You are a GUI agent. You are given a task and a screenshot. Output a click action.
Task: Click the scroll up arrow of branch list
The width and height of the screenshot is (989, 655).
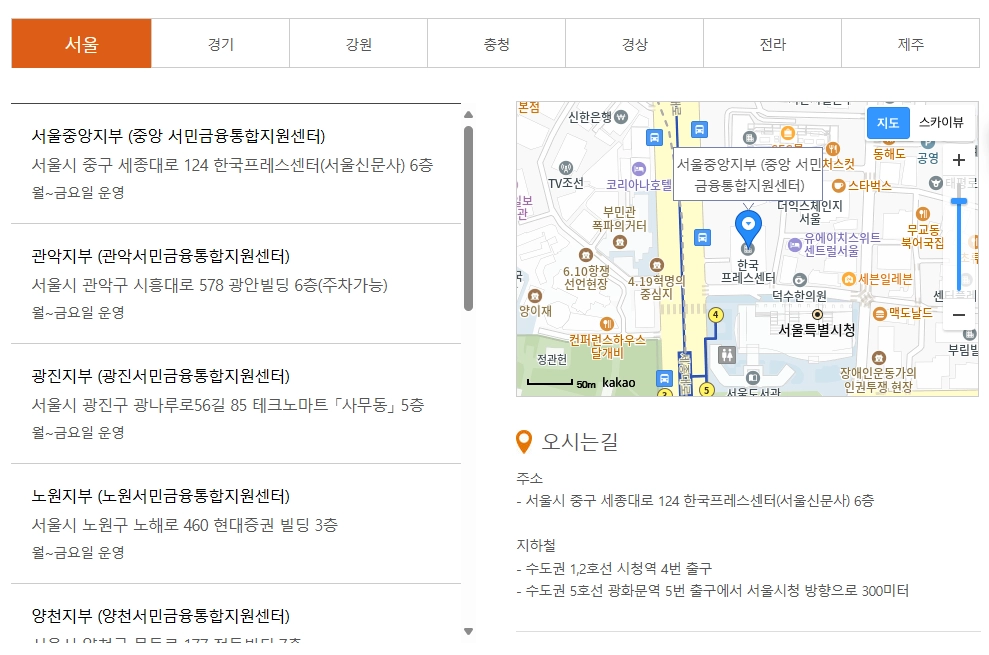pyautogui.click(x=468, y=115)
